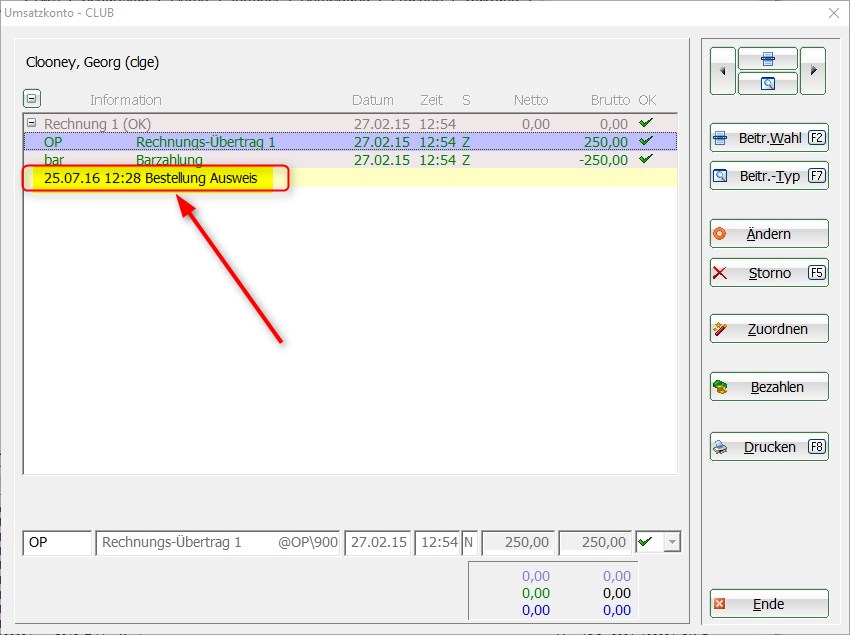850x635 pixels.
Task: Click the left arrow navigation button
Action: tap(722, 71)
